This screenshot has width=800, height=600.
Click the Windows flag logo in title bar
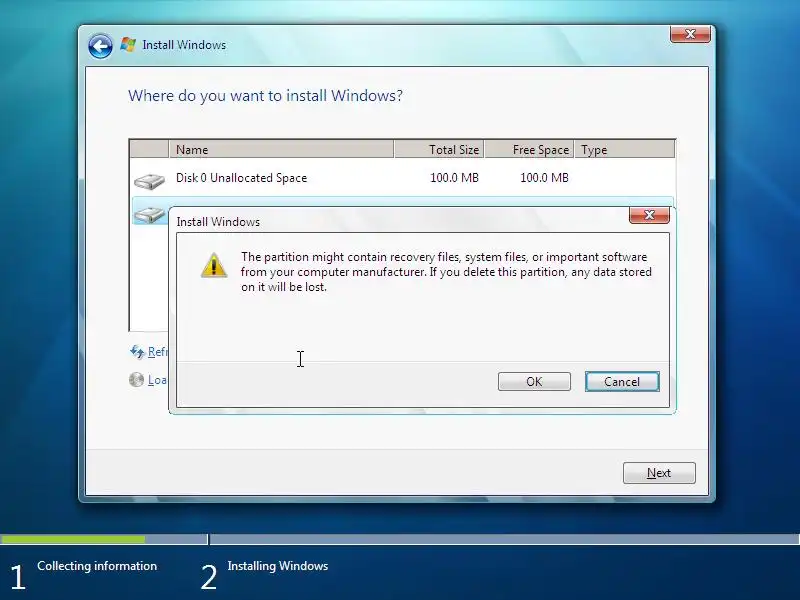point(128,45)
